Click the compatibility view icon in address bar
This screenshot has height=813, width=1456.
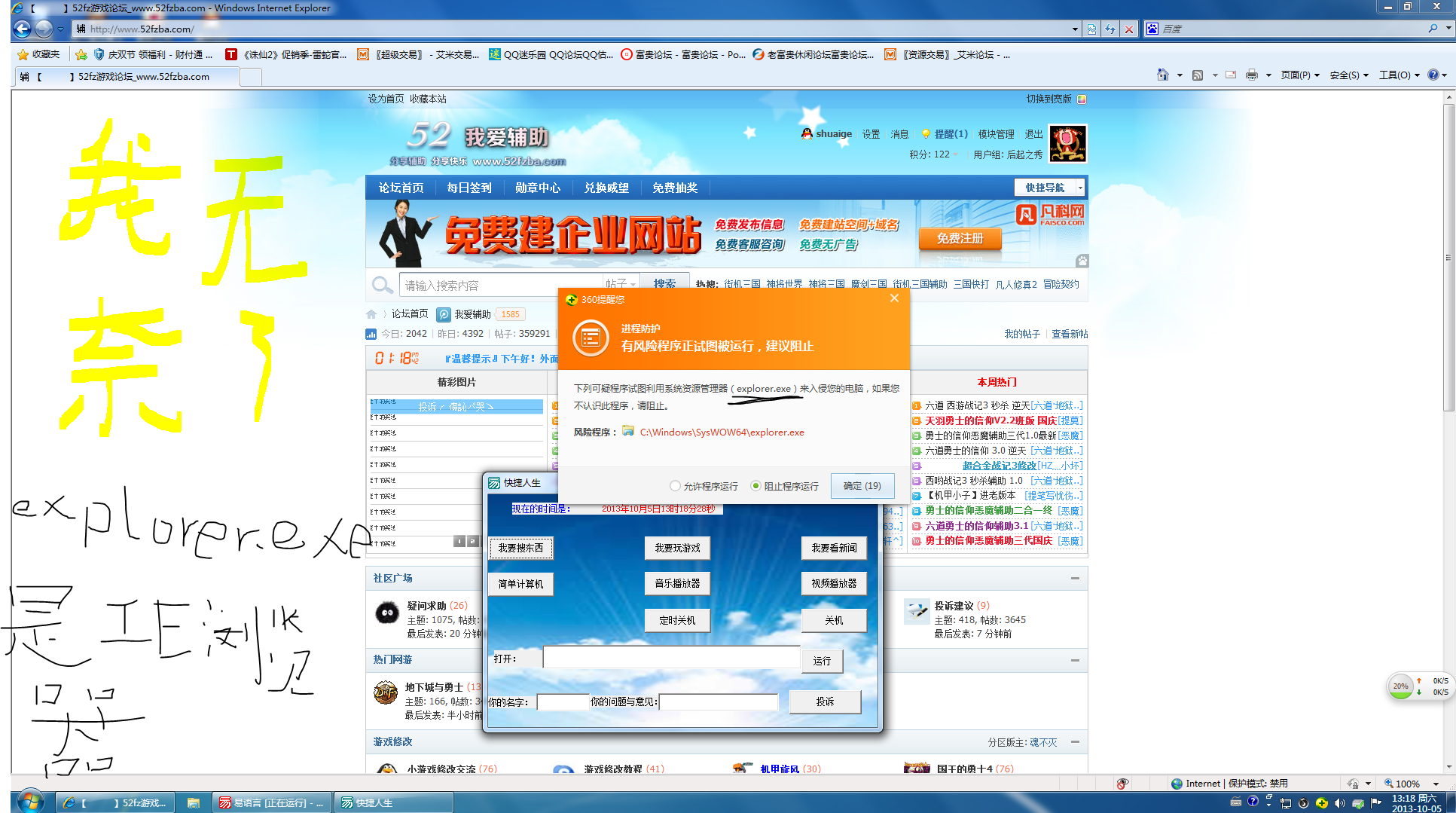point(1091,29)
